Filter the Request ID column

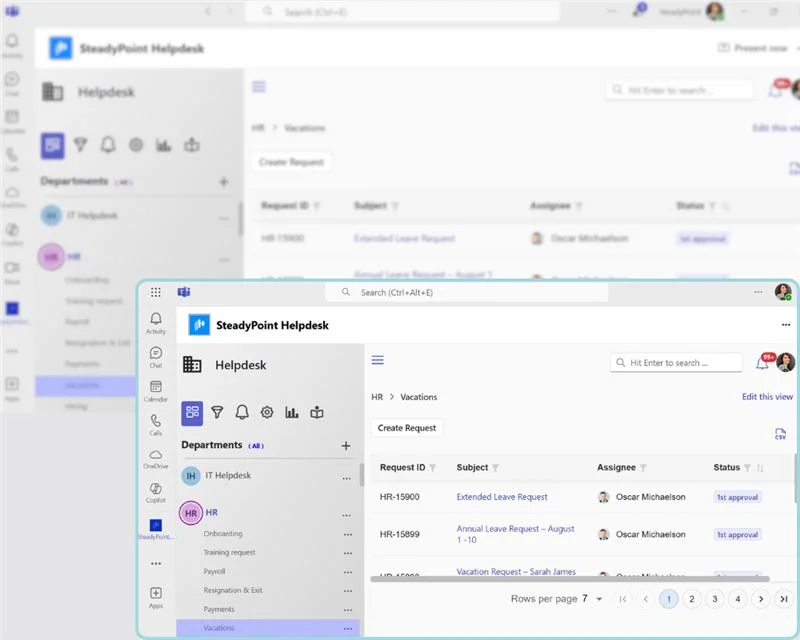(x=433, y=467)
